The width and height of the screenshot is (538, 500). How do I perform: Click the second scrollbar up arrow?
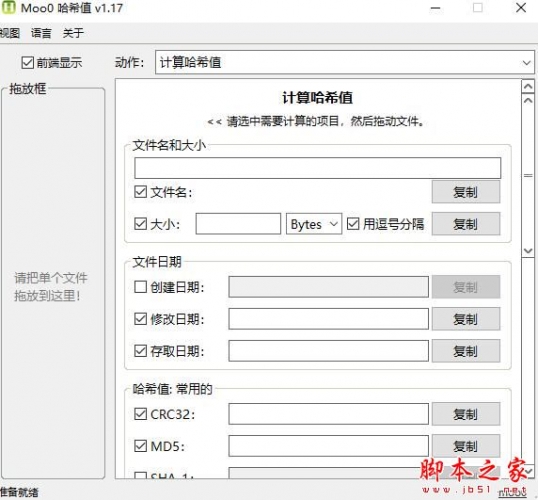(x=528, y=100)
